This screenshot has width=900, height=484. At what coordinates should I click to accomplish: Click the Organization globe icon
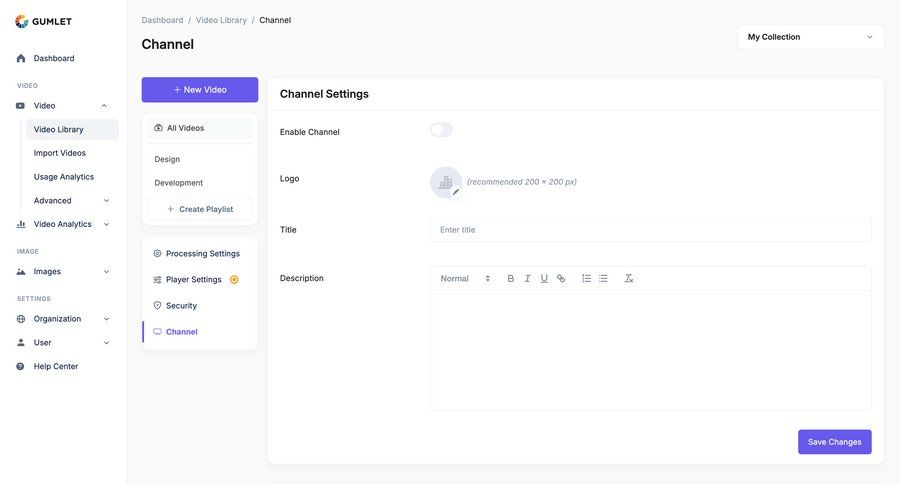tap(21, 319)
